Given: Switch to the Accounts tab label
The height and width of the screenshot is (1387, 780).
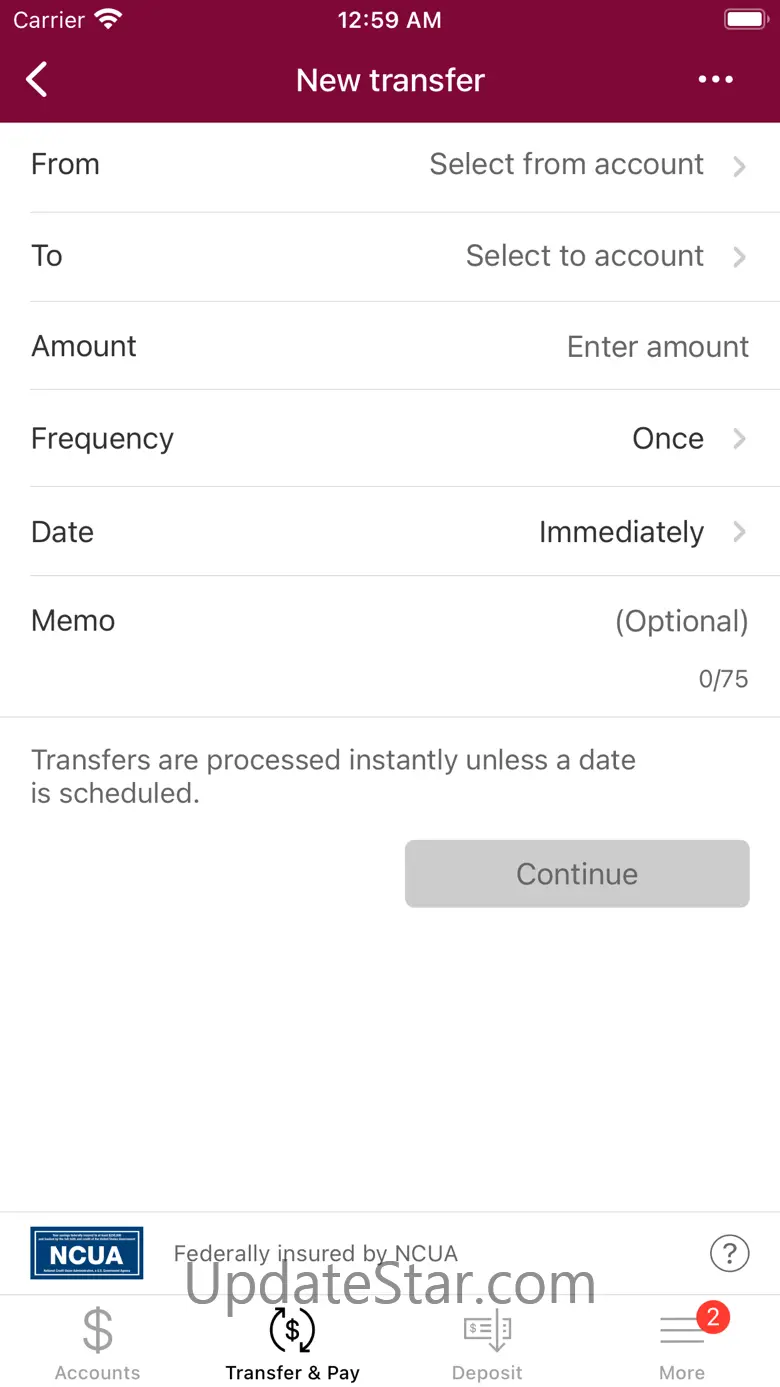Looking at the screenshot, I should point(98,1373).
